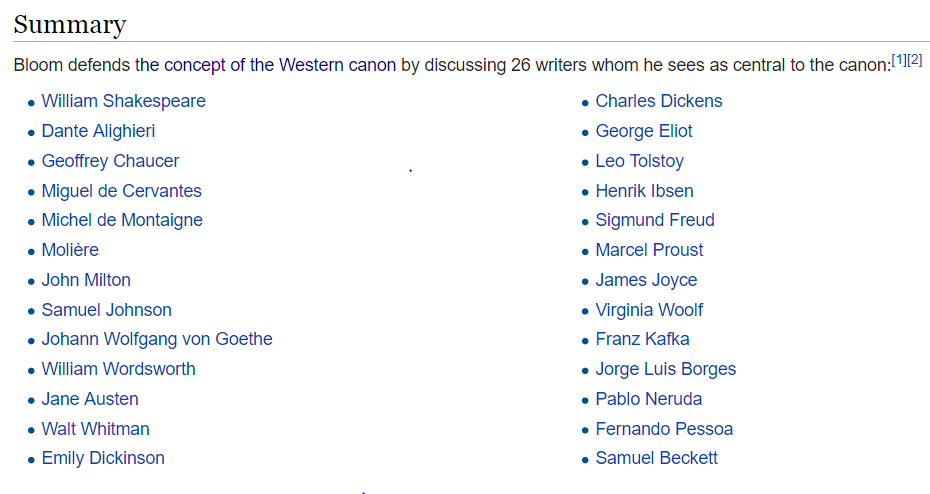The image size is (930, 494).
Task: Open the Leo Tolstoy article link
Action: click(x=639, y=161)
